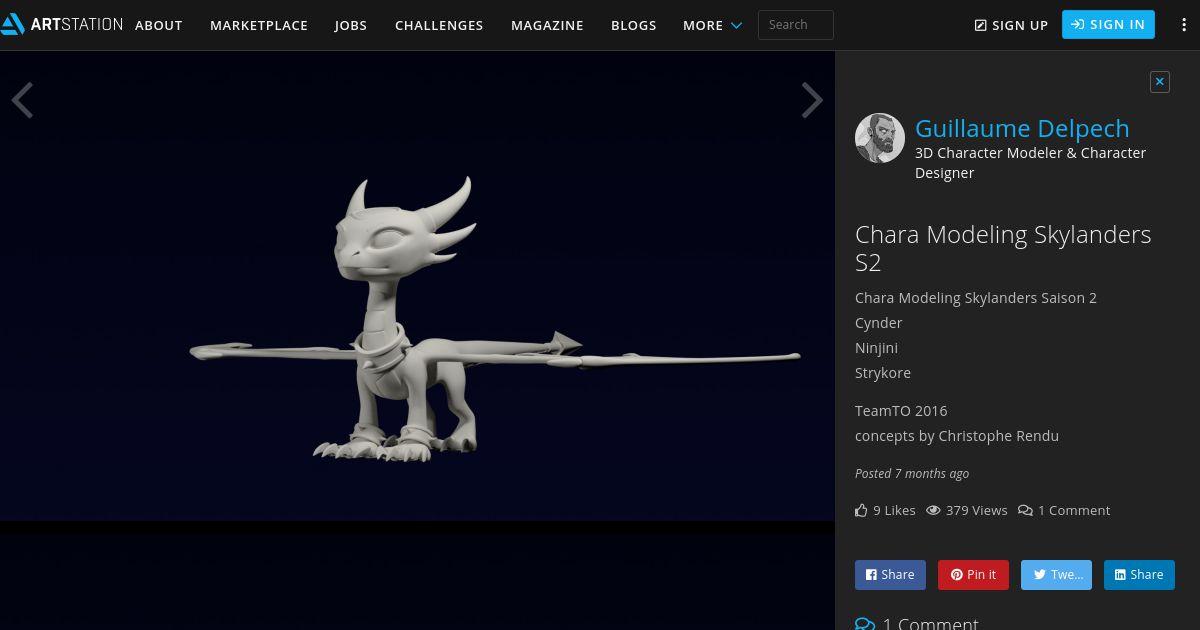Open the Marketplace menu item
The image size is (1200, 630).
[x=259, y=25]
